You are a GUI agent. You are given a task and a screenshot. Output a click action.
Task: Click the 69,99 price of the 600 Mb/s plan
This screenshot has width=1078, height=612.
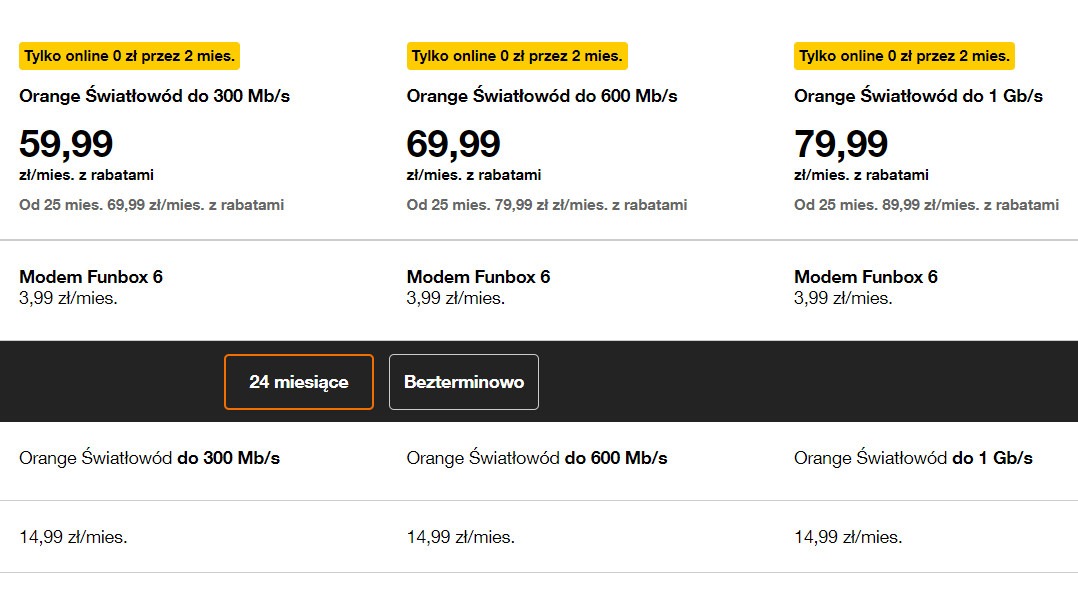pyautogui.click(x=453, y=143)
